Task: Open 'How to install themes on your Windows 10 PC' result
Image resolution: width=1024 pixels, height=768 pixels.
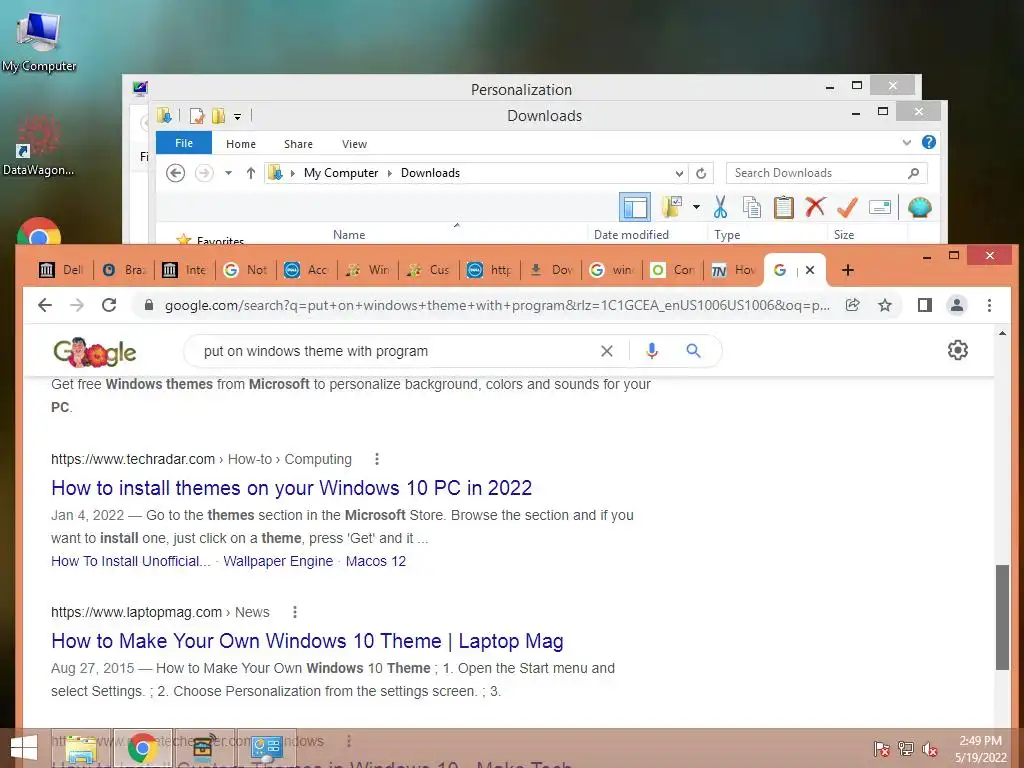Action: click(291, 488)
